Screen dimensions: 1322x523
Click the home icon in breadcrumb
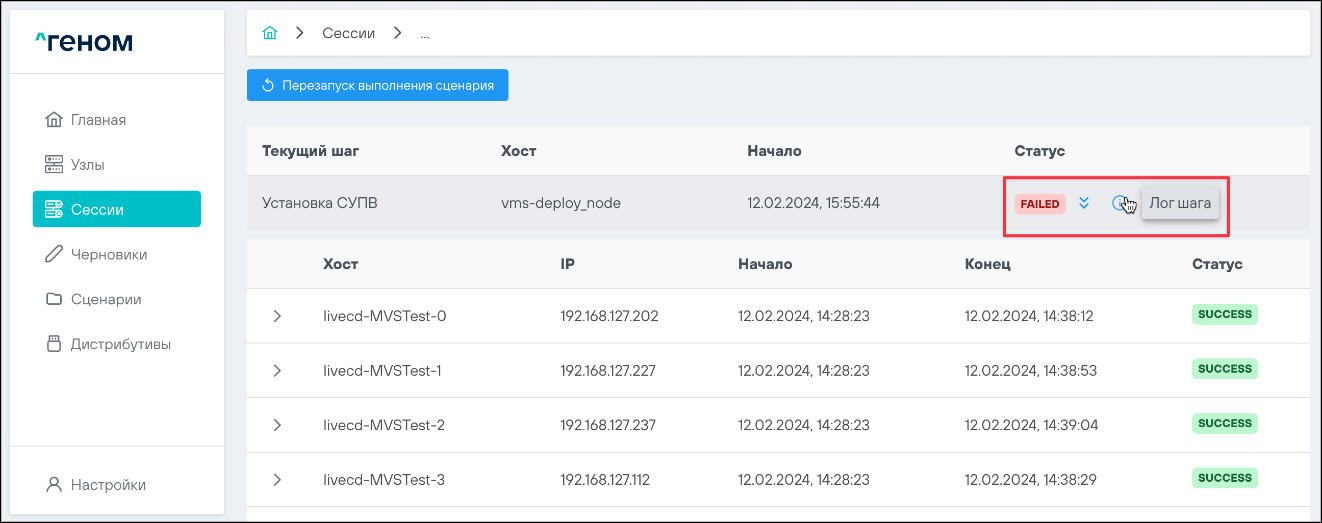269,33
